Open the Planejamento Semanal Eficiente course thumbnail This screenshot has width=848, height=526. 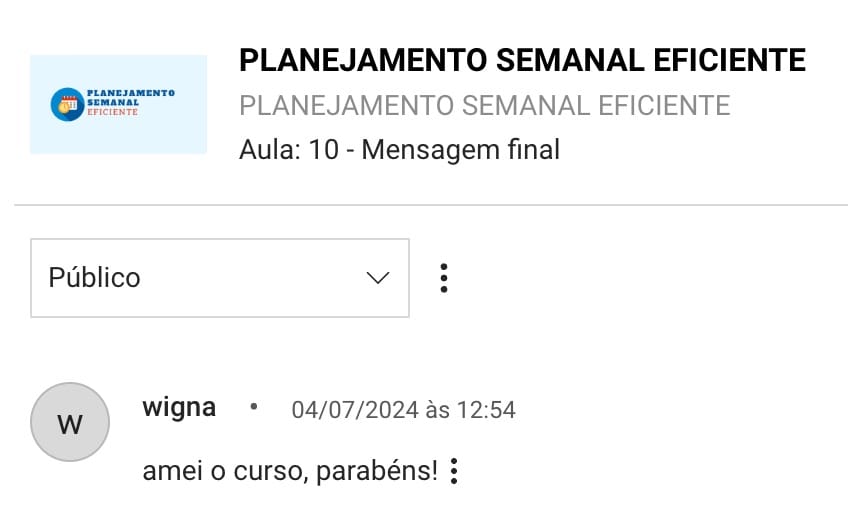point(118,104)
